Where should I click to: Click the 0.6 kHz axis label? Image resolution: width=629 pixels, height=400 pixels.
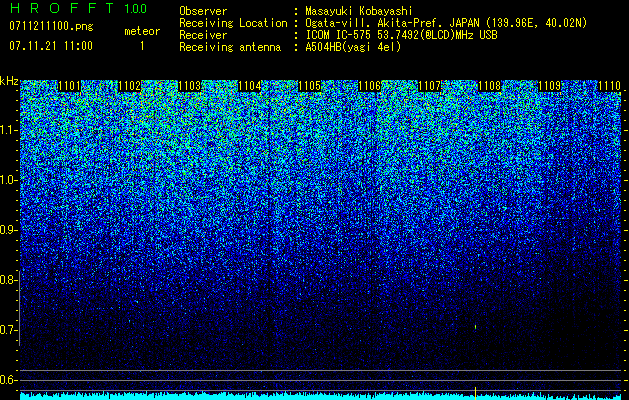[x=8, y=380]
